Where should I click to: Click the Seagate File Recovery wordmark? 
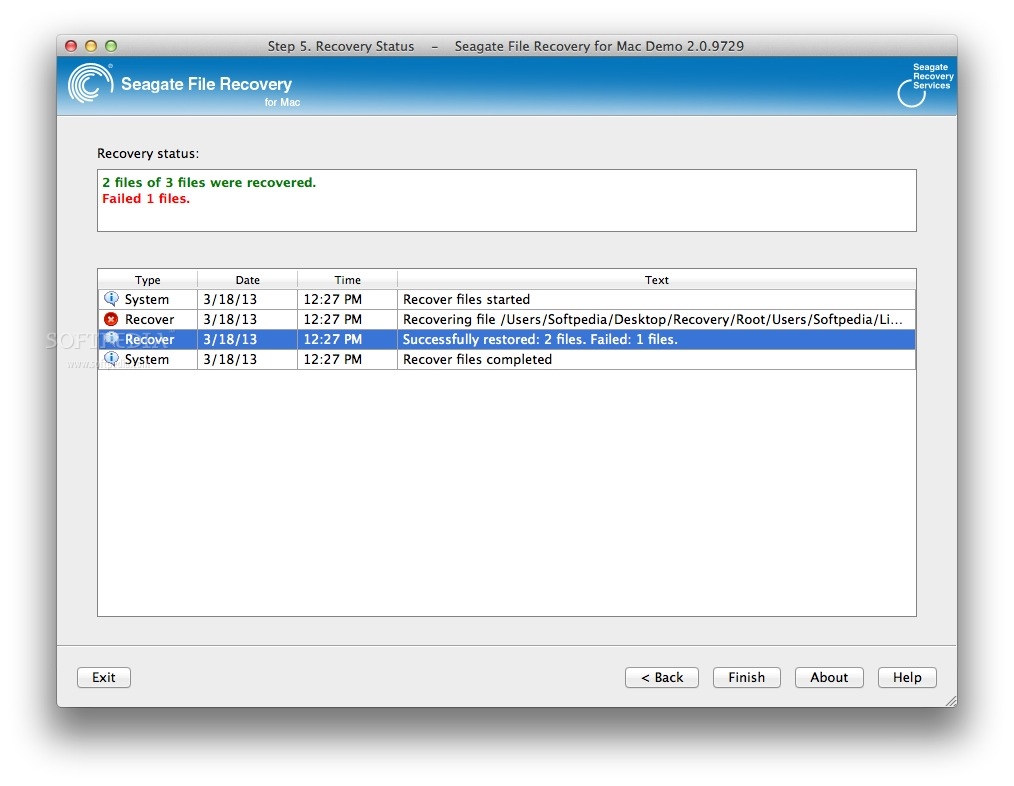point(207,84)
